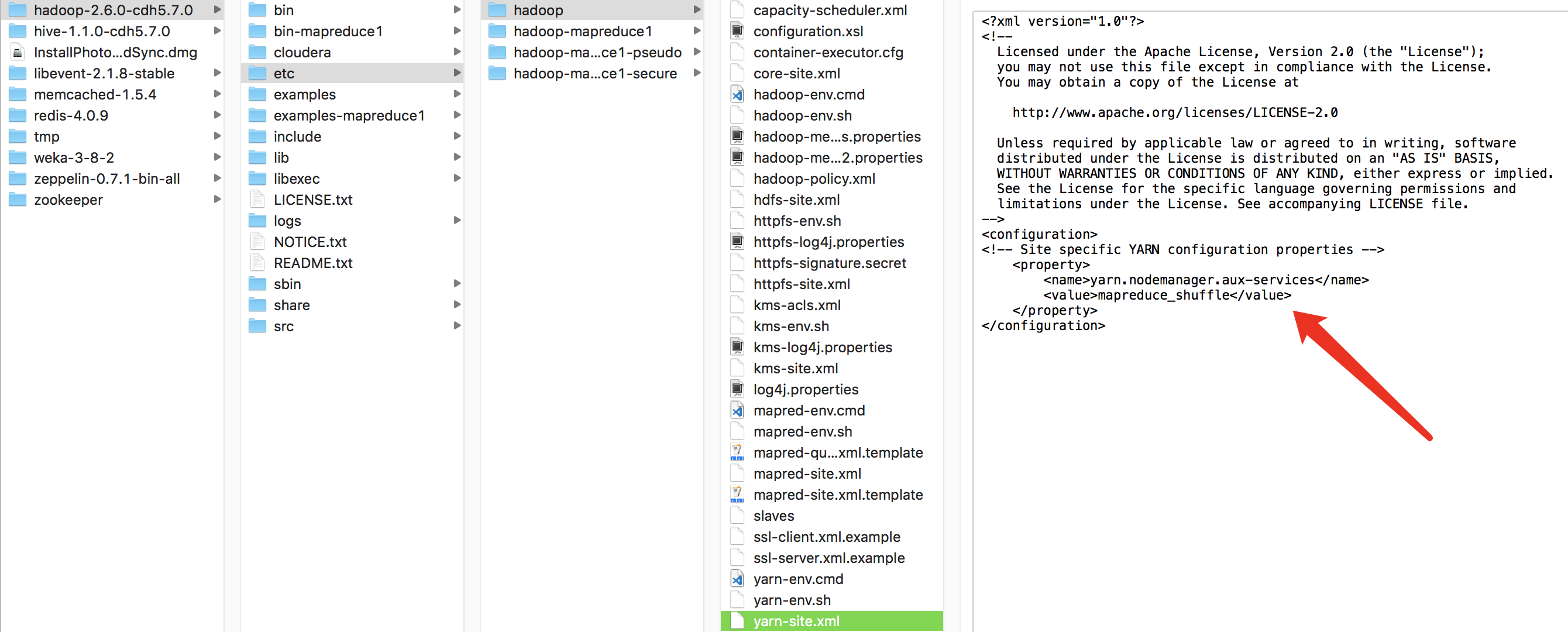The width and height of the screenshot is (1568, 632).
Task: Click the InstallPhoto dmg disk image icon
Action: (18, 52)
